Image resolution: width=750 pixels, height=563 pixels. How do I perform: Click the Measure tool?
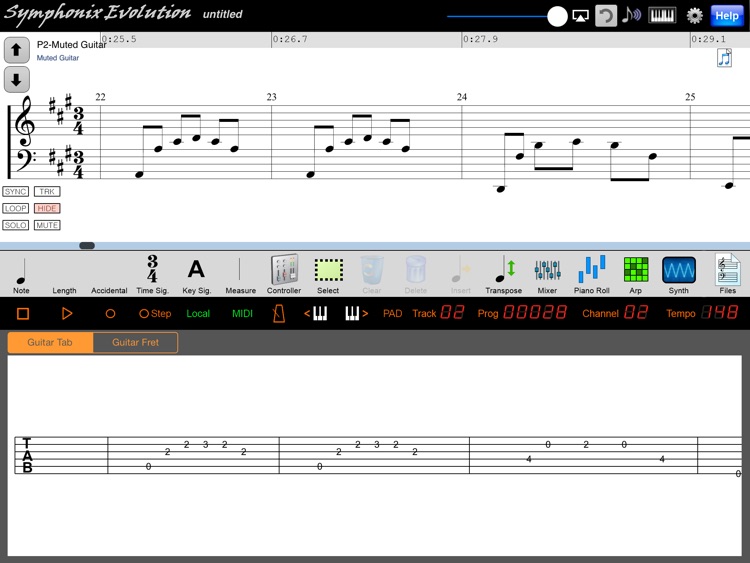[x=240, y=275]
